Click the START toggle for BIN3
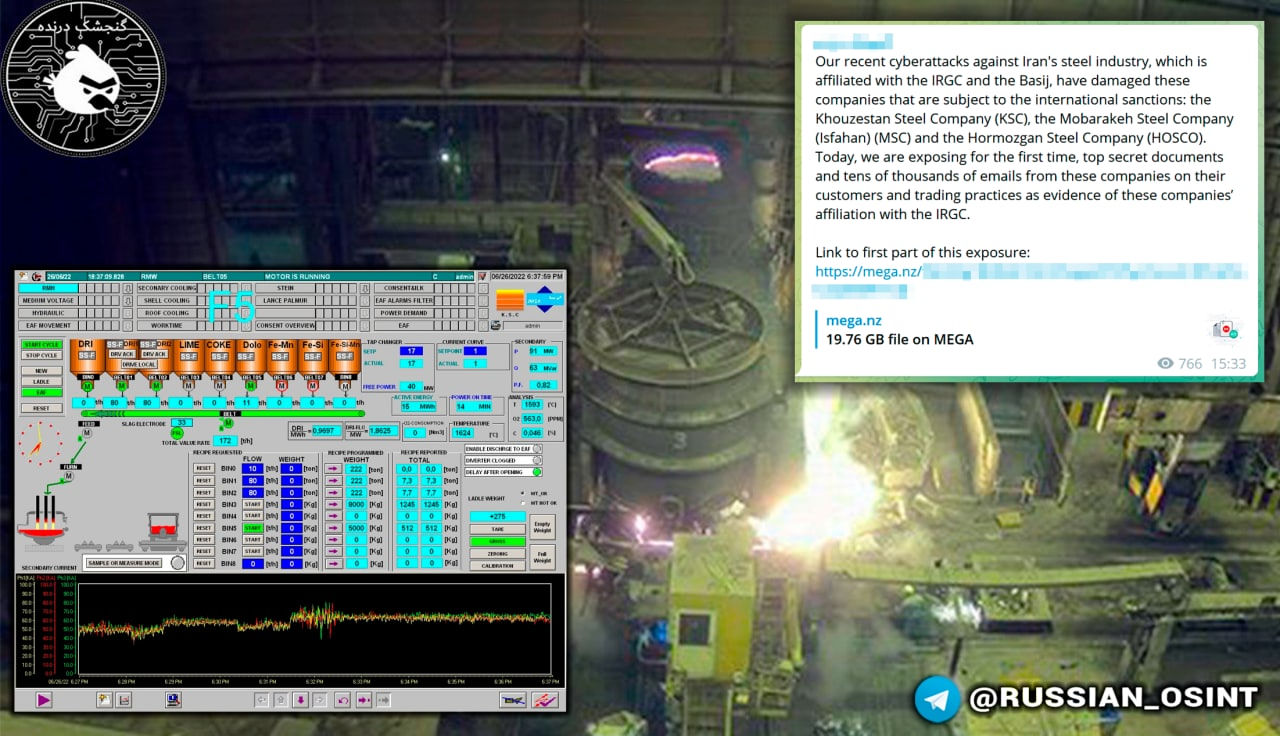 coord(252,504)
